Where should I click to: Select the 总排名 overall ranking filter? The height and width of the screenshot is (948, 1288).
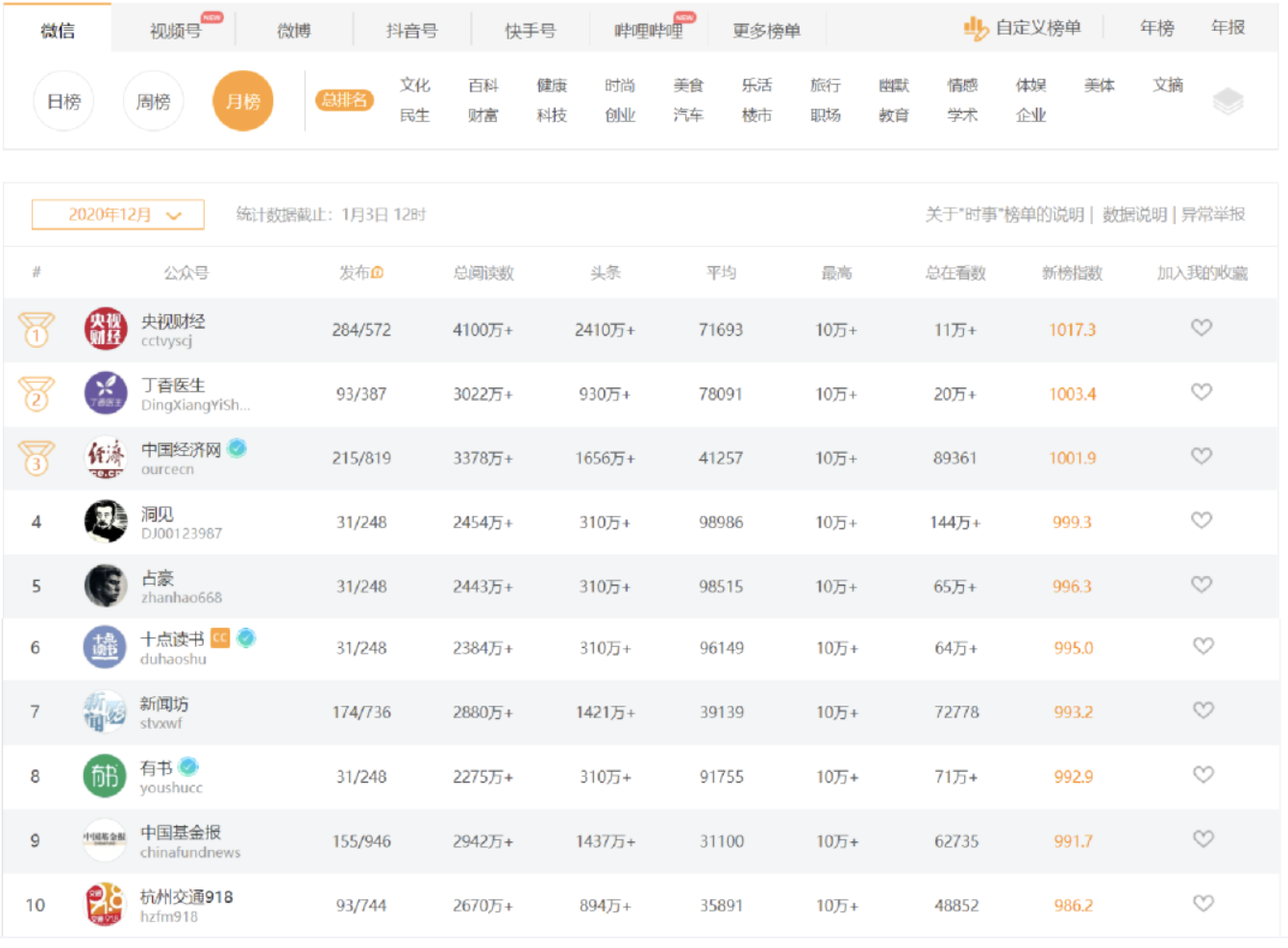click(344, 100)
